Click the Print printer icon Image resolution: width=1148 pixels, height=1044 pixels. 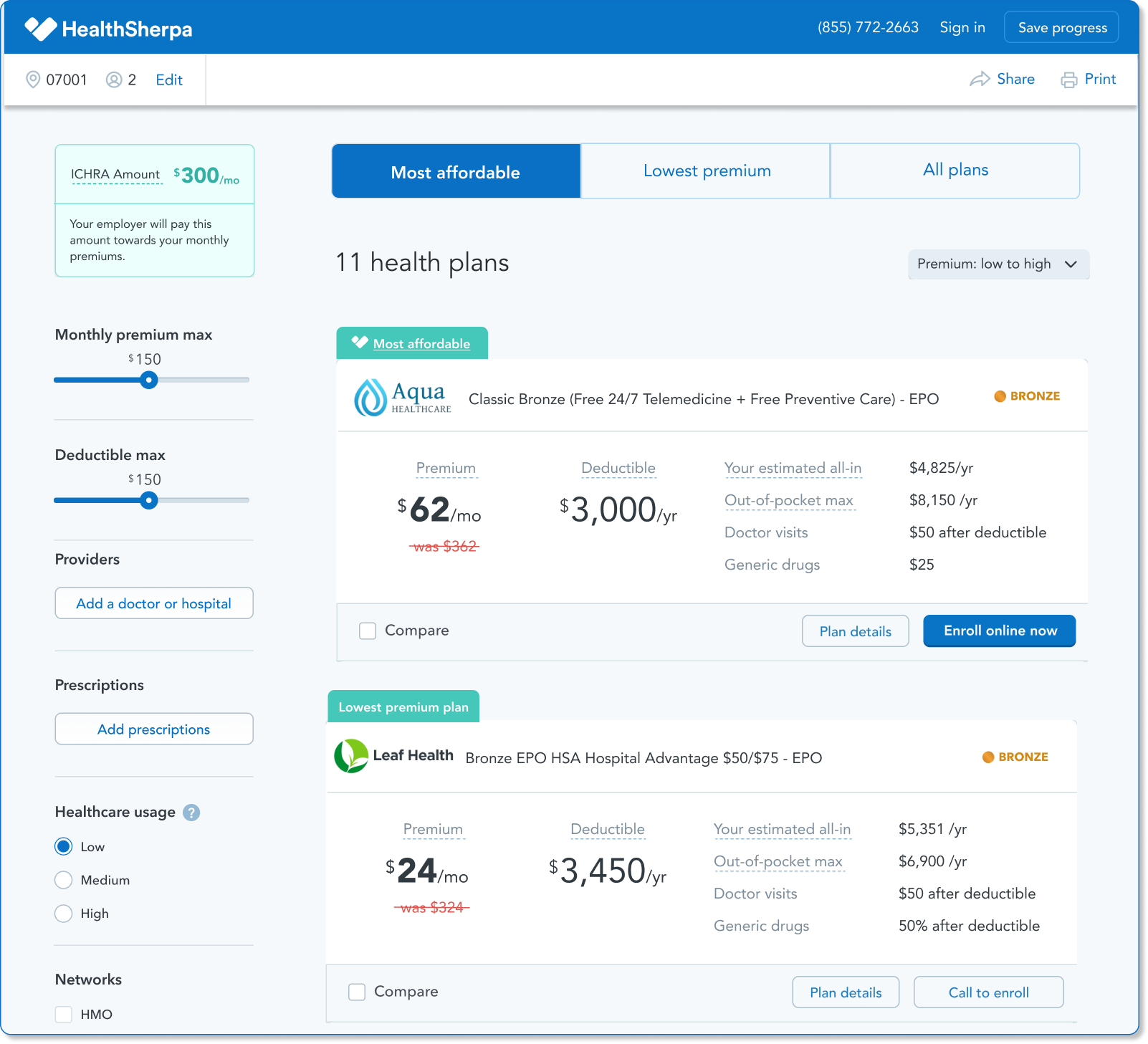(1069, 80)
